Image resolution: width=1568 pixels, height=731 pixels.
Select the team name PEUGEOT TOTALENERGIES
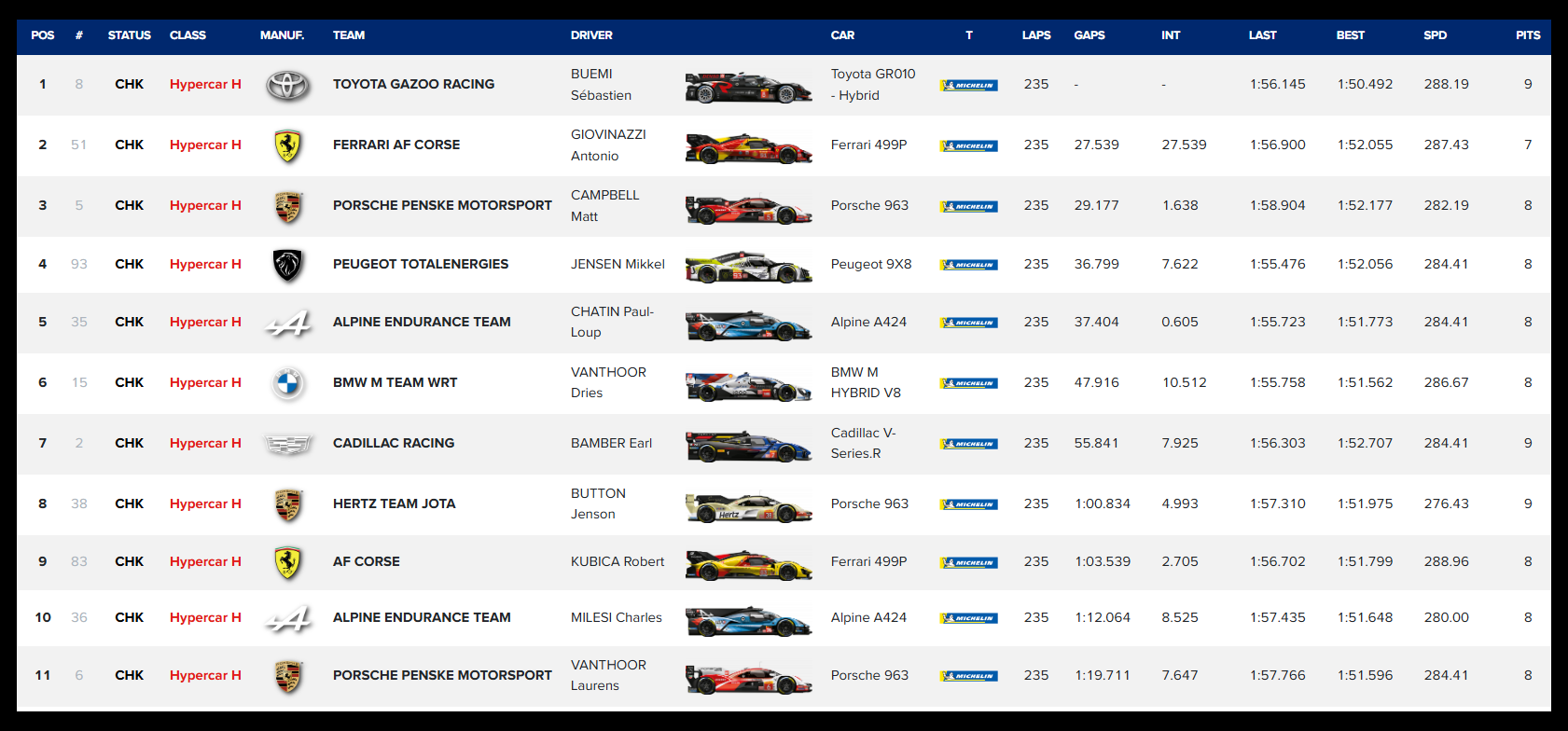[x=421, y=265]
